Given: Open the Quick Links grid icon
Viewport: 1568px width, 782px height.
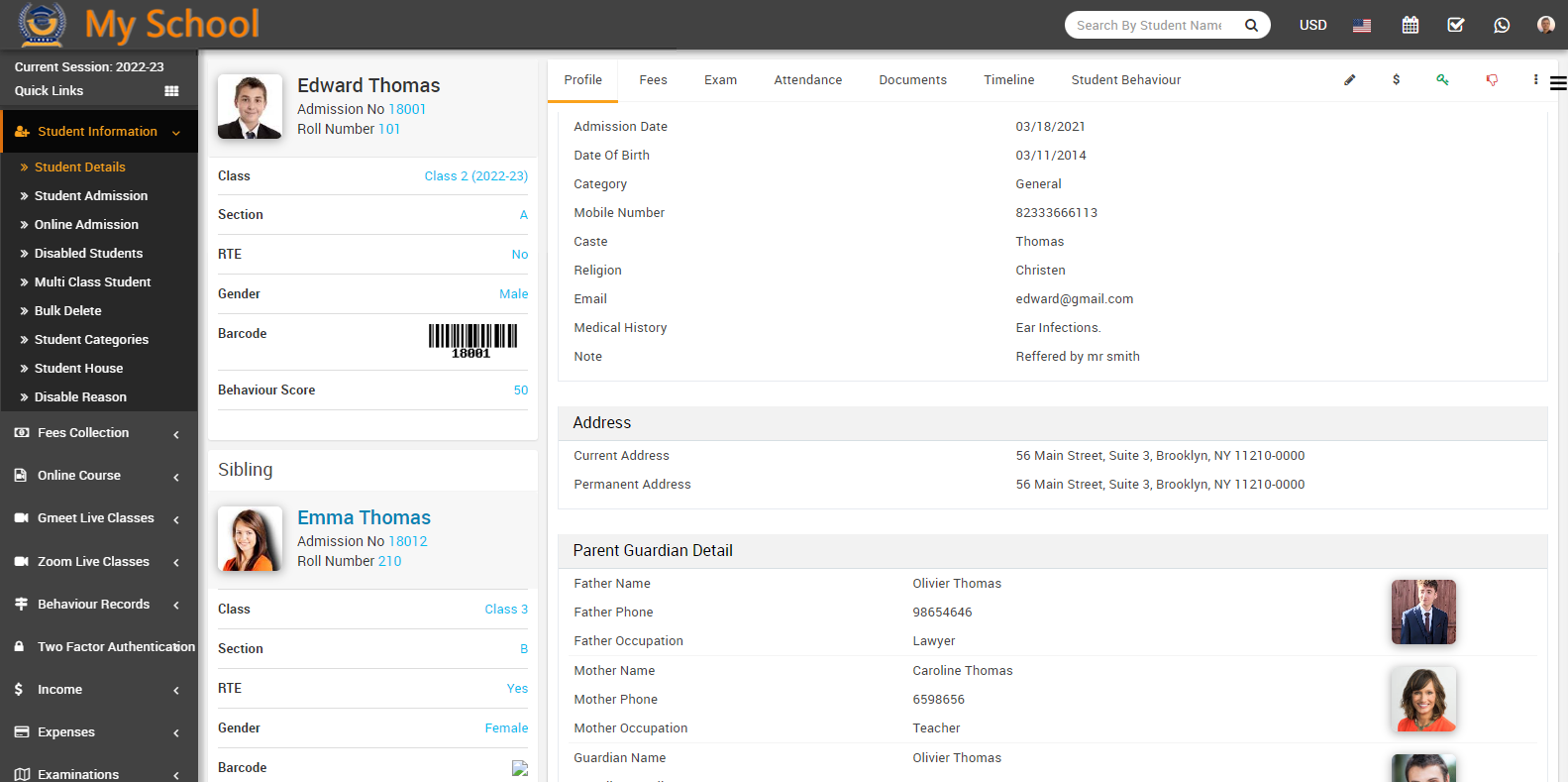Looking at the screenshot, I should point(171,91).
